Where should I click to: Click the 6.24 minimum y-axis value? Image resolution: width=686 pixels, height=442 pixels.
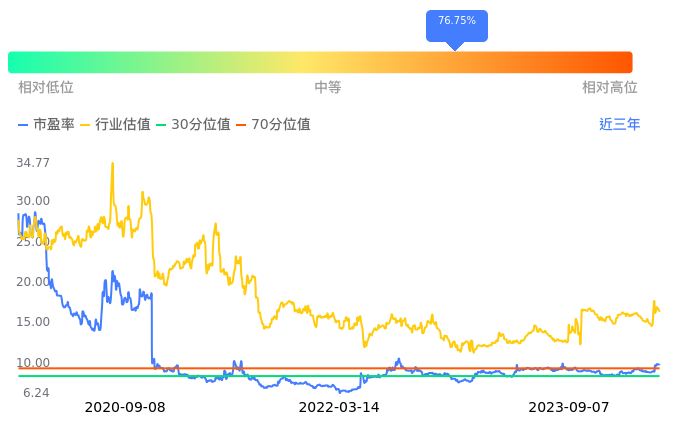coord(36,393)
